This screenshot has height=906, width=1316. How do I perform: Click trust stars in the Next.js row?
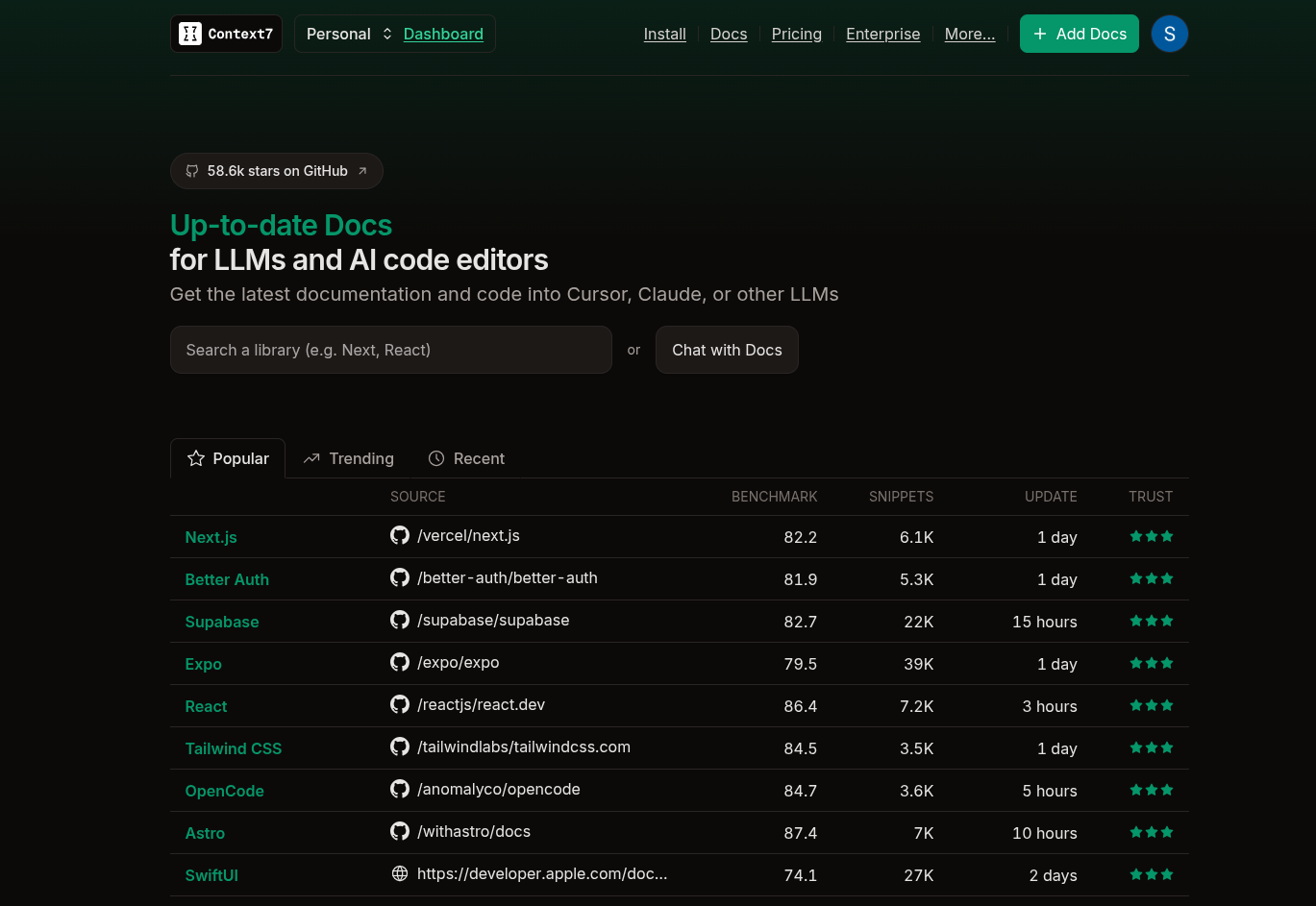[x=1152, y=536]
